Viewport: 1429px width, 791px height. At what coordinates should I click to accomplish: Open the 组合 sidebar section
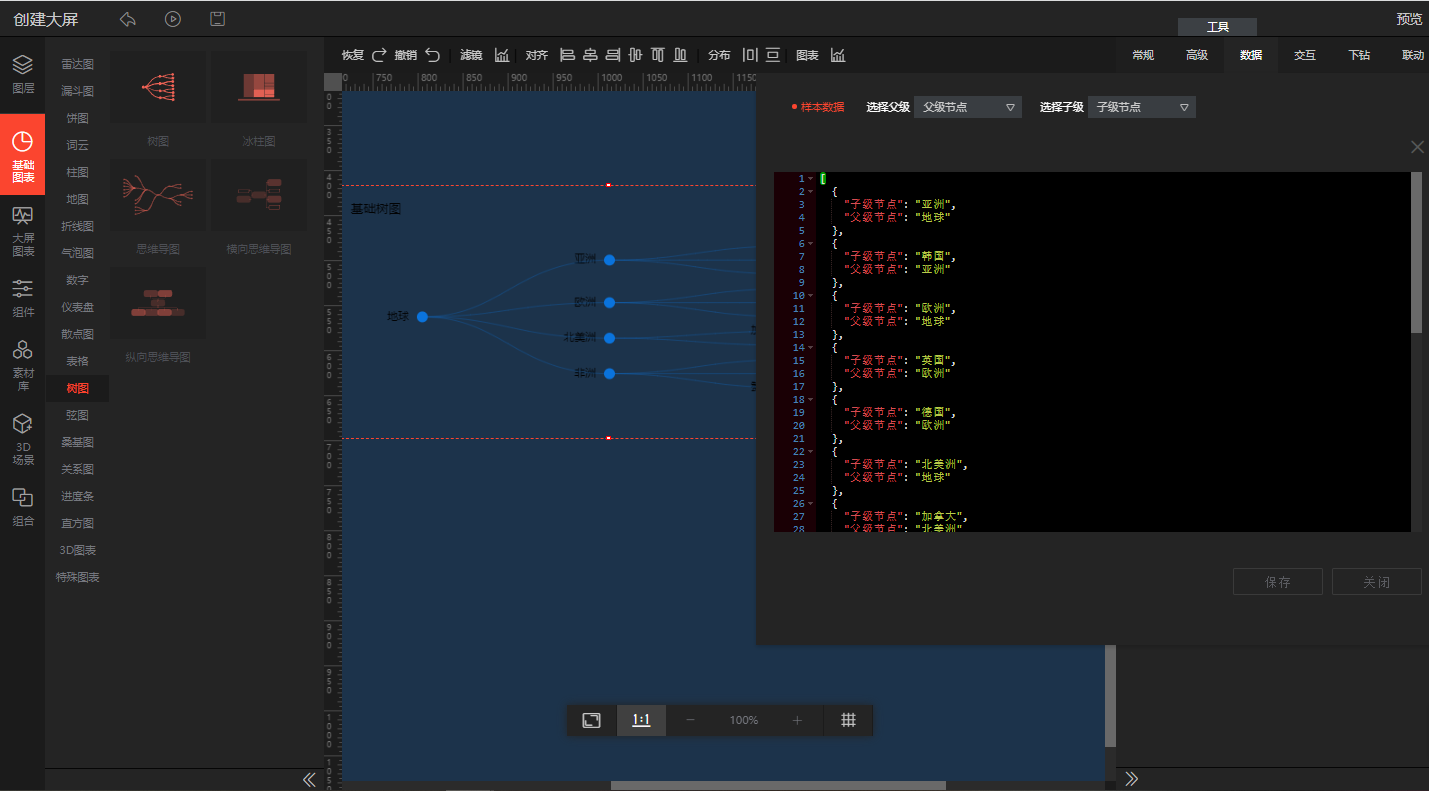point(22,507)
